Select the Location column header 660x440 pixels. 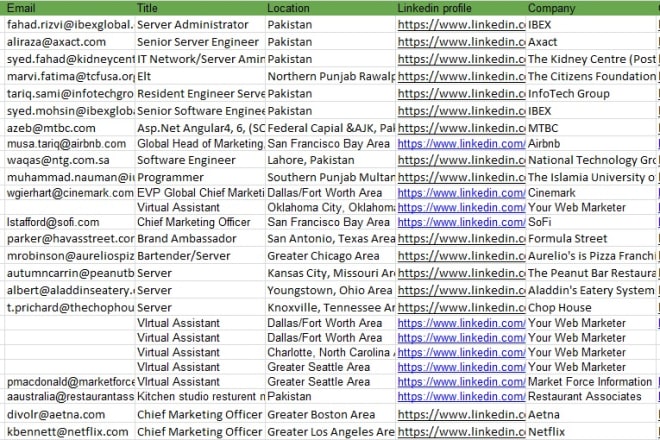point(330,8)
